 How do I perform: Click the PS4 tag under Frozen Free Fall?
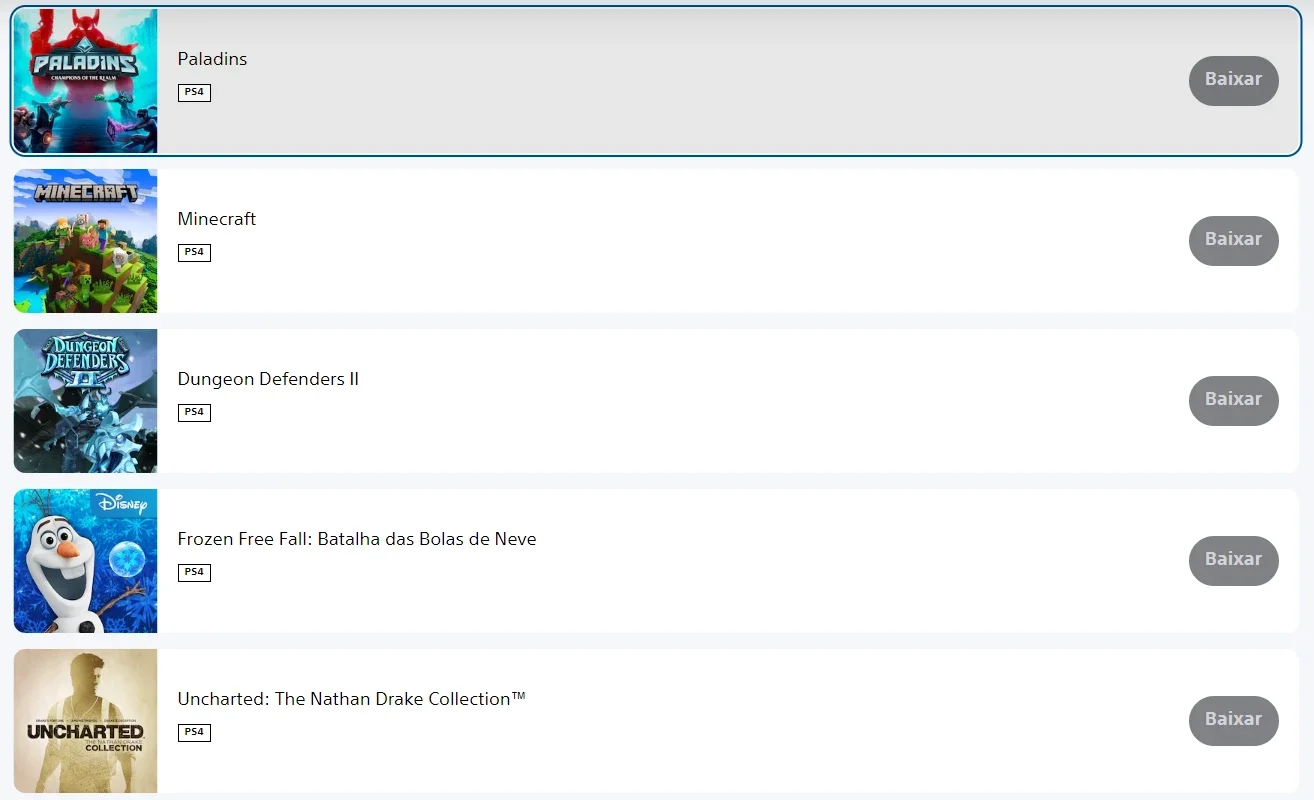(194, 572)
